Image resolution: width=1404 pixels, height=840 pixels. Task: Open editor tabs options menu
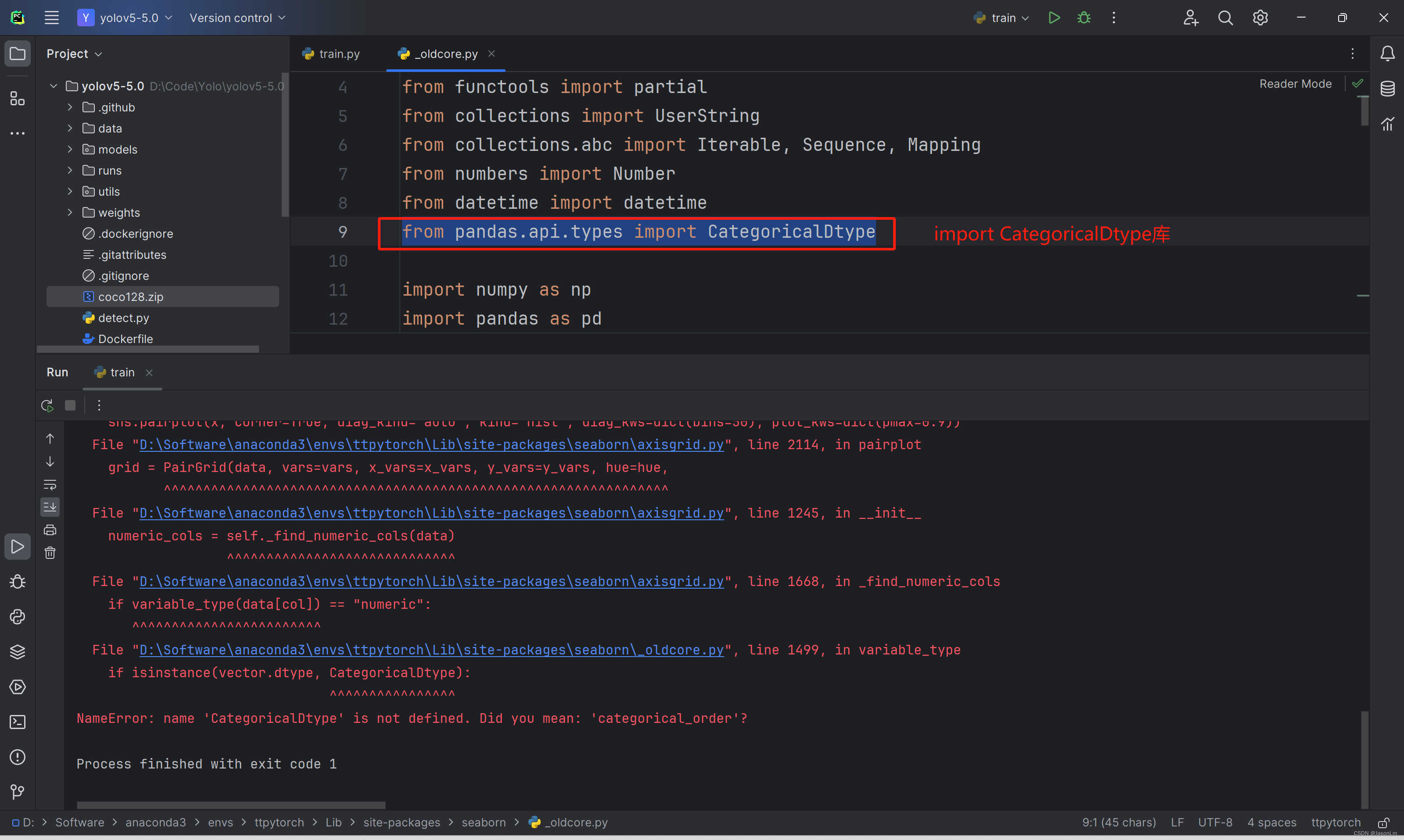coord(1353,54)
